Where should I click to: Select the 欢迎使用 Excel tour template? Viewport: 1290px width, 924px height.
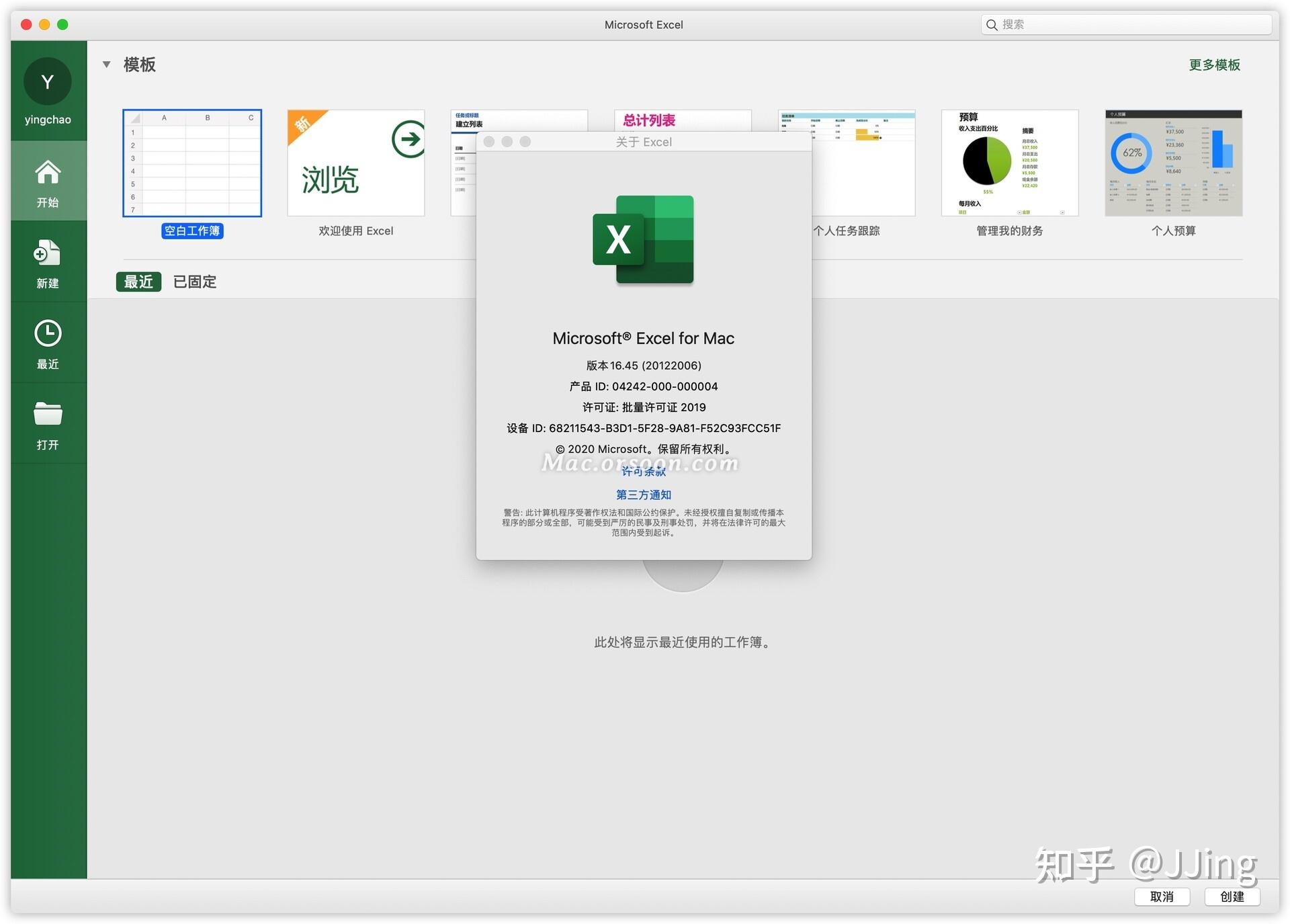coord(356,163)
